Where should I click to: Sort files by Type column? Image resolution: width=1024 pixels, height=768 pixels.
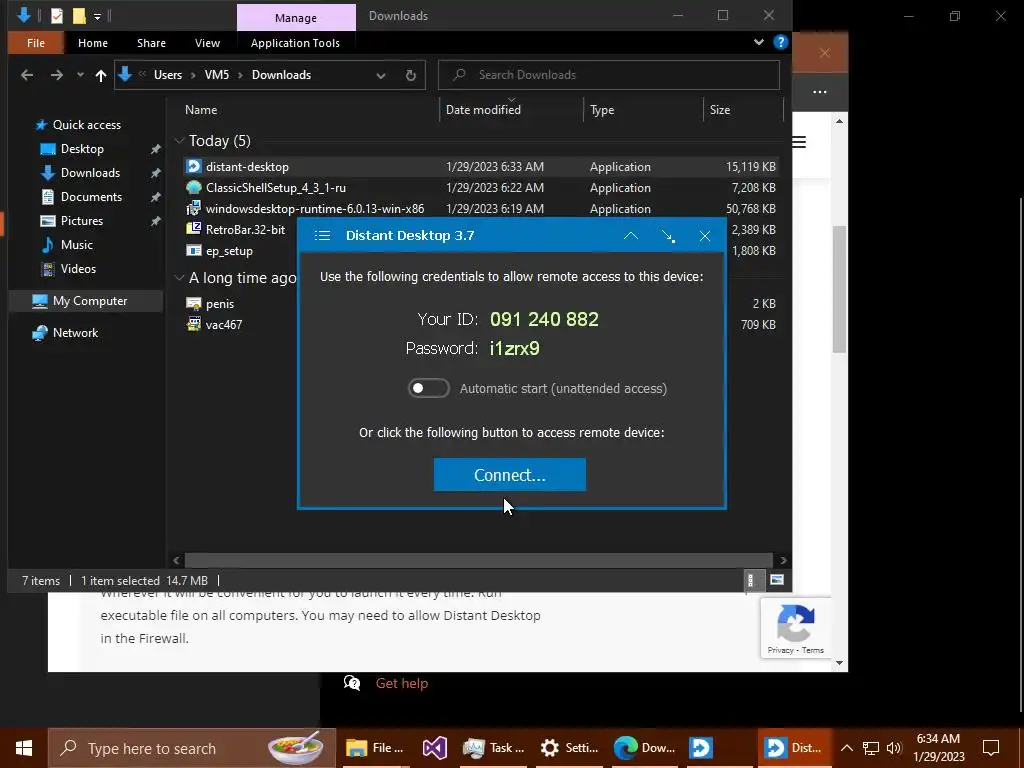coord(602,110)
